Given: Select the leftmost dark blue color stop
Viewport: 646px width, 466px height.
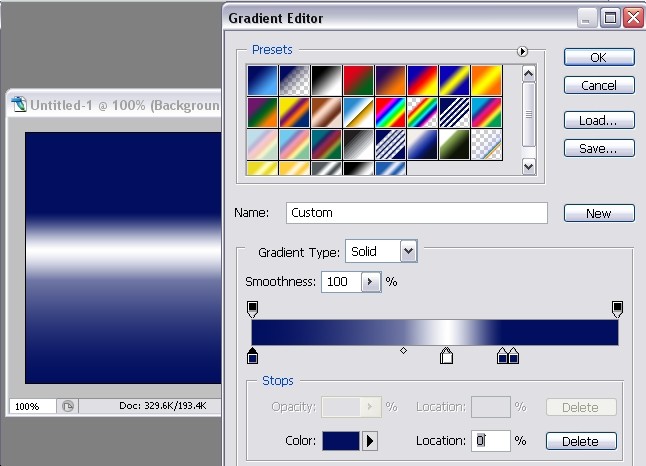Looking at the screenshot, I should pyautogui.click(x=252, y=356).
